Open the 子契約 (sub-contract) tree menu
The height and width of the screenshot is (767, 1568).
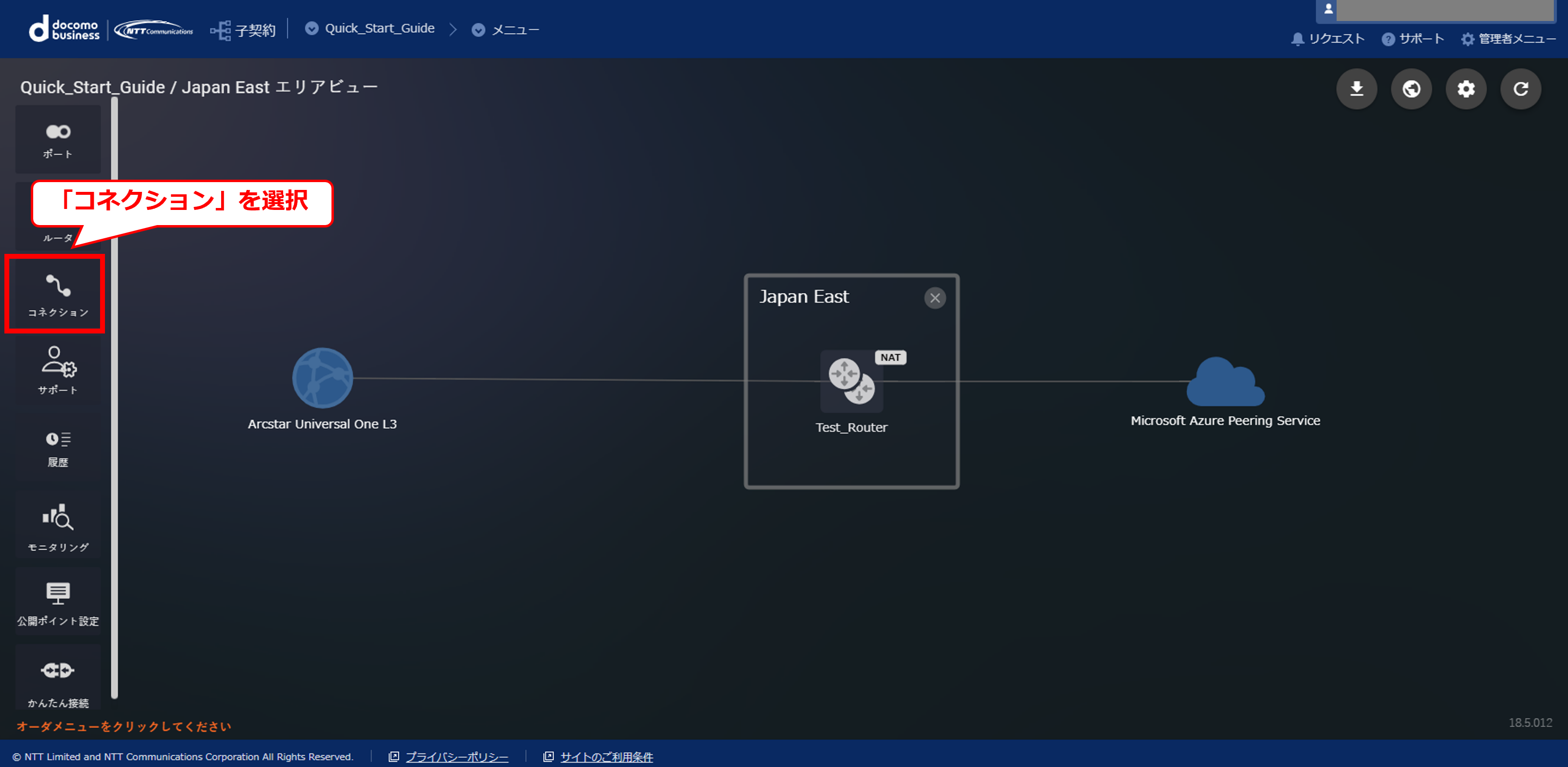[x=243, y=30]
